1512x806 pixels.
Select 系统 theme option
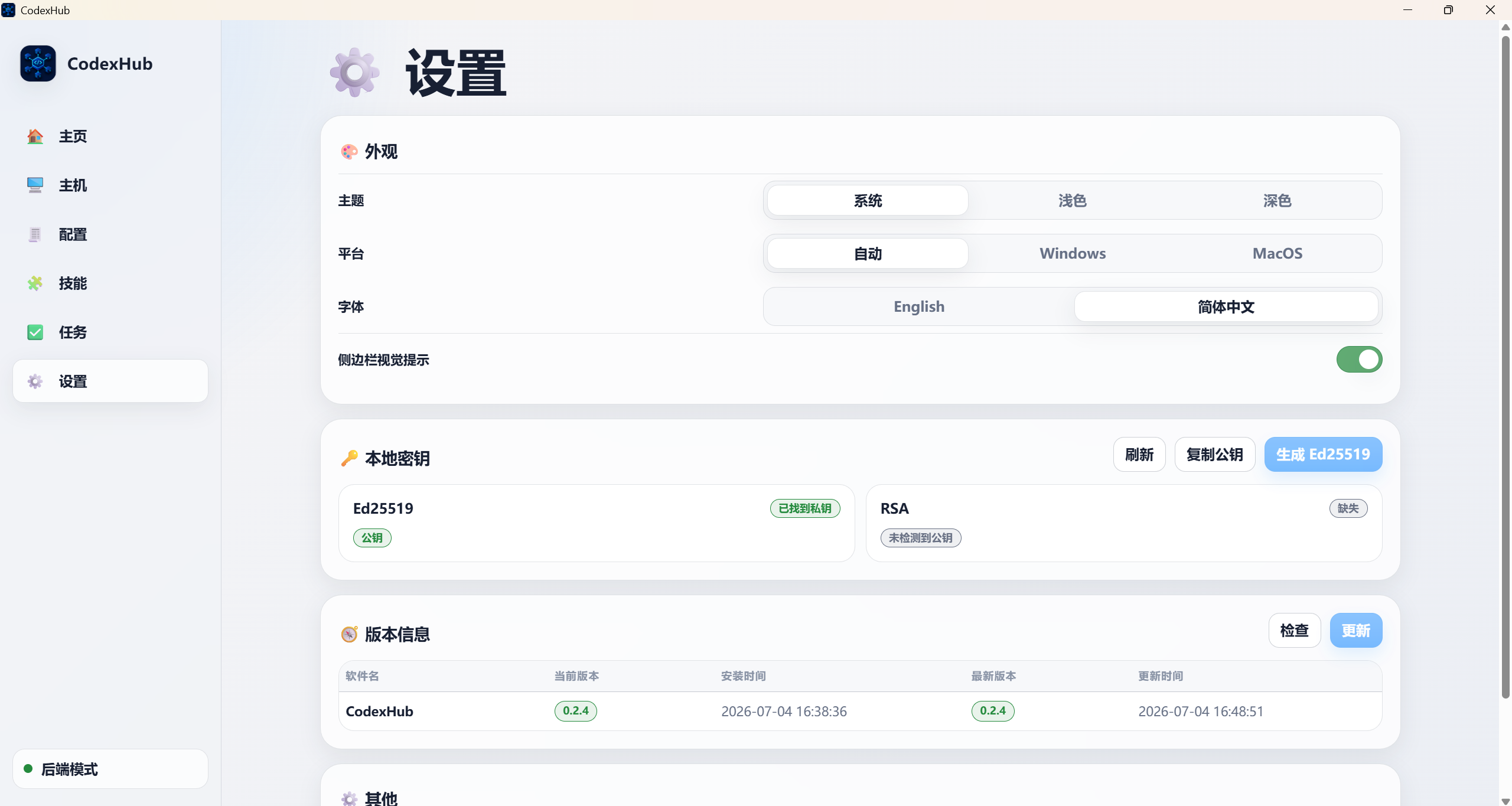point(868,201)
